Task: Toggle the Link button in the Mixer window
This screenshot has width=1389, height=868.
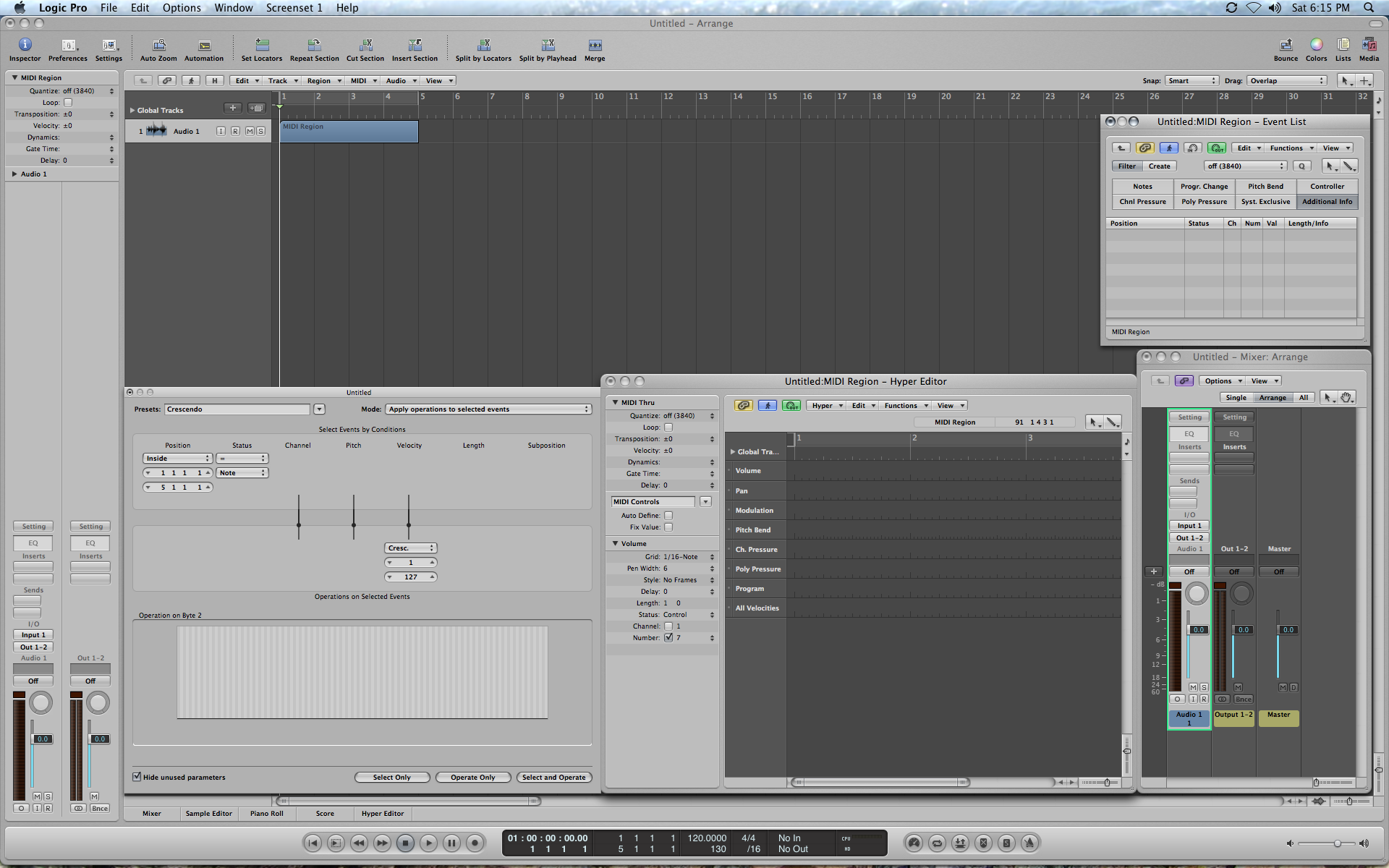Action: pos(1184,381)
